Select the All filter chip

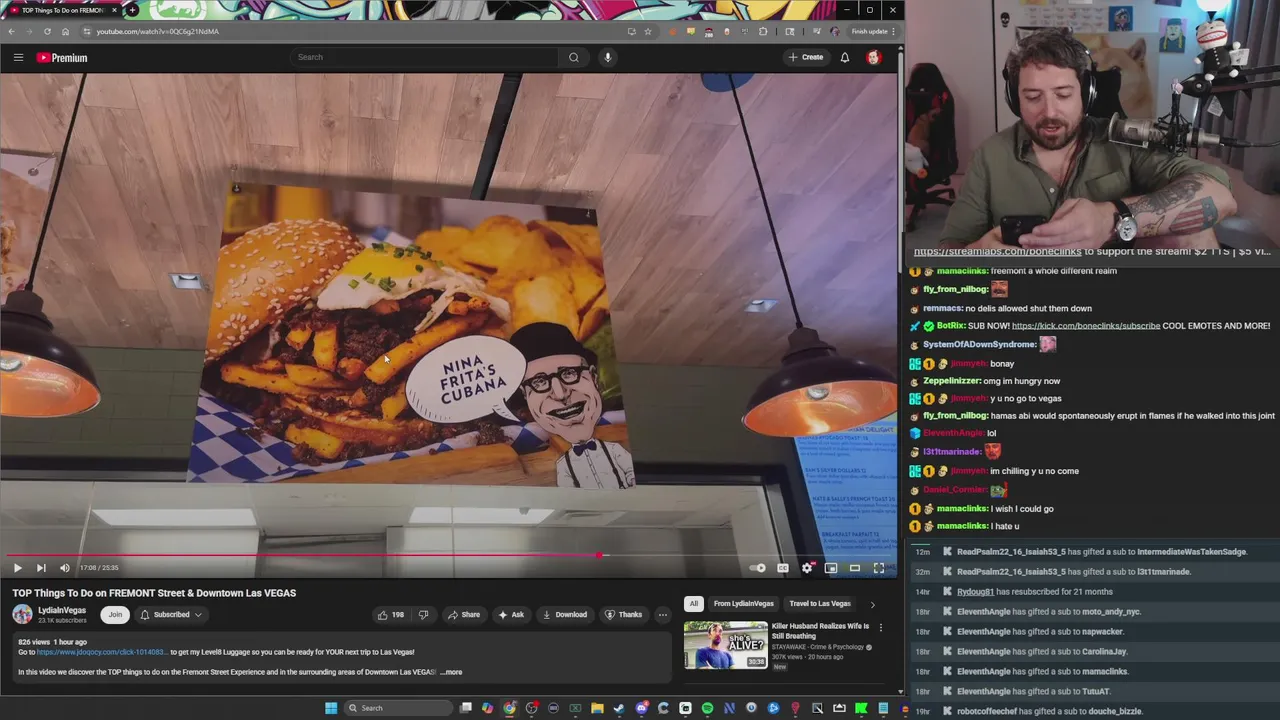click(x=693, y=604)
